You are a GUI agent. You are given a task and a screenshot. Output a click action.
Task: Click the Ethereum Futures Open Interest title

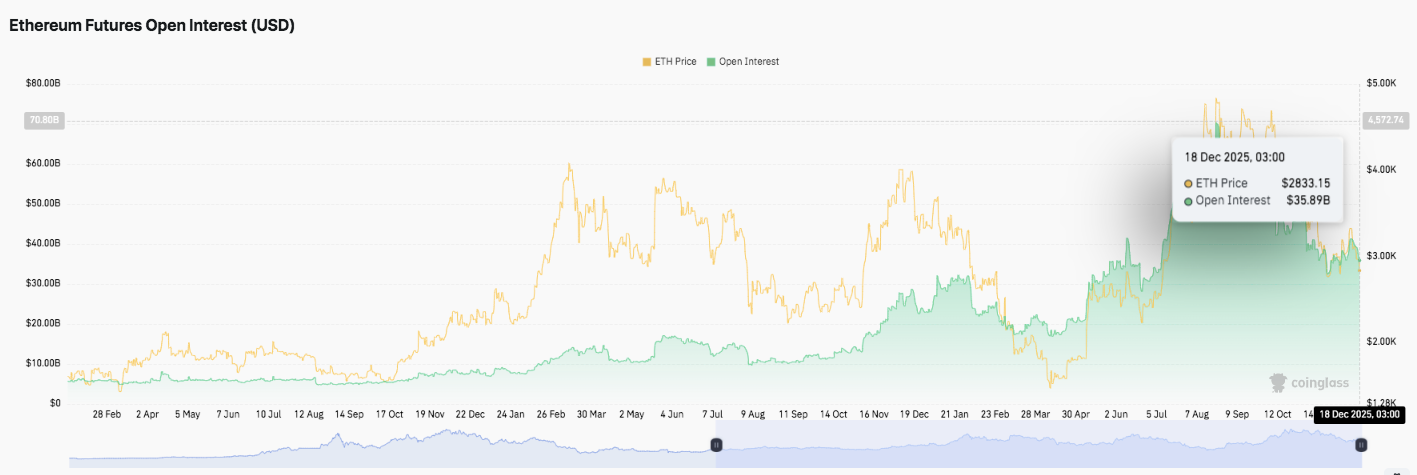[x=151, y=26]
